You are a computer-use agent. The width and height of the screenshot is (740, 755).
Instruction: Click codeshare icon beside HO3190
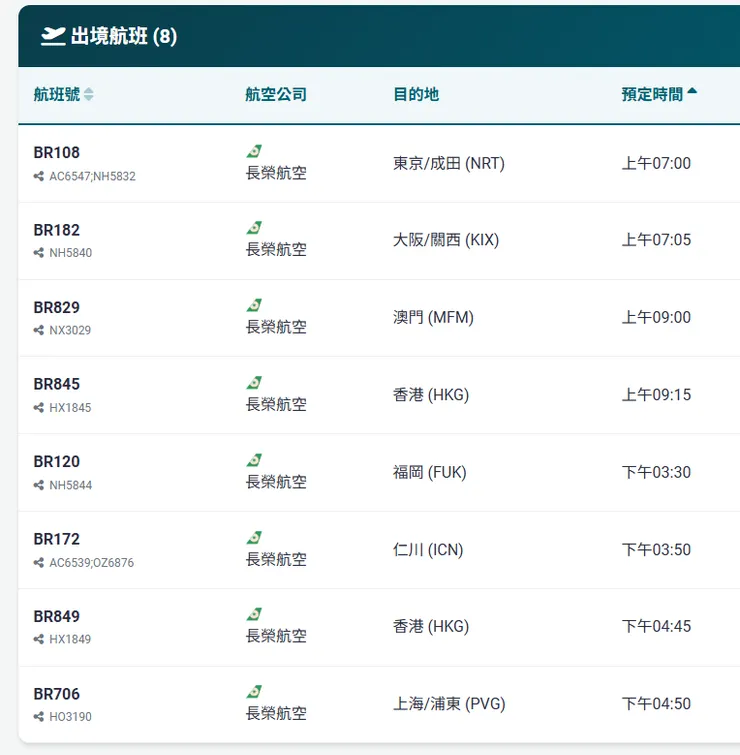[39, 717]
